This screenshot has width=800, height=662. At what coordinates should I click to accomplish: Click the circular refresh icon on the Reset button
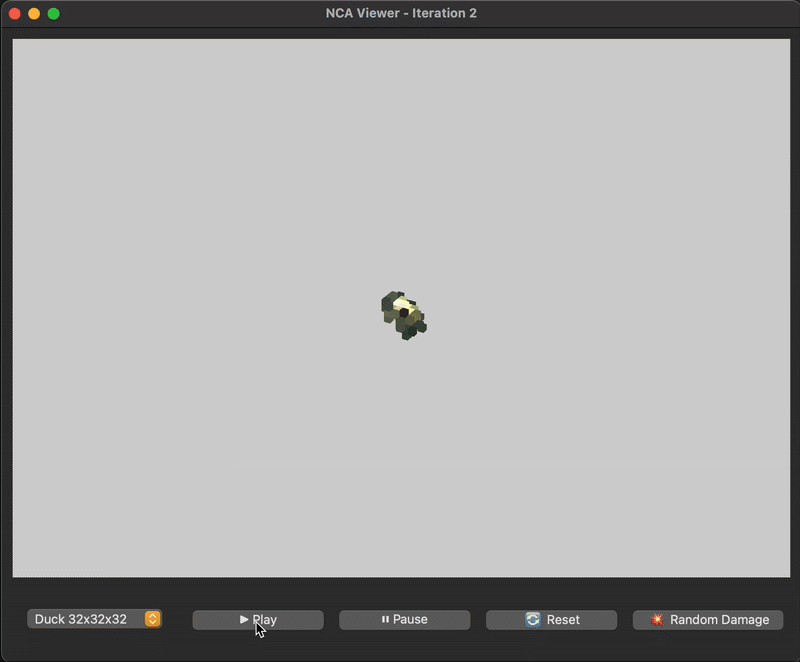533,620
